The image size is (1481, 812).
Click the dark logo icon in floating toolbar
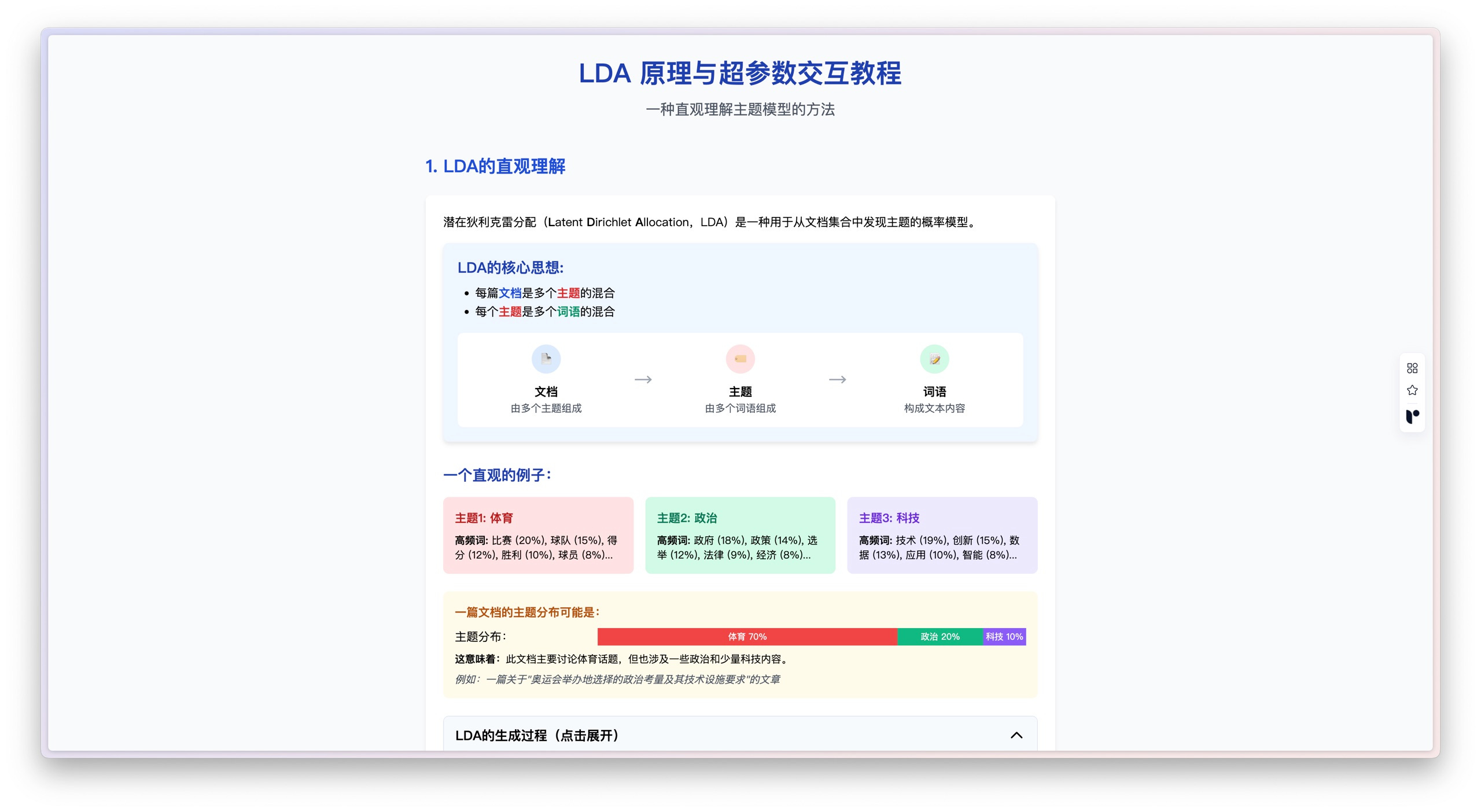(1412, 416)
